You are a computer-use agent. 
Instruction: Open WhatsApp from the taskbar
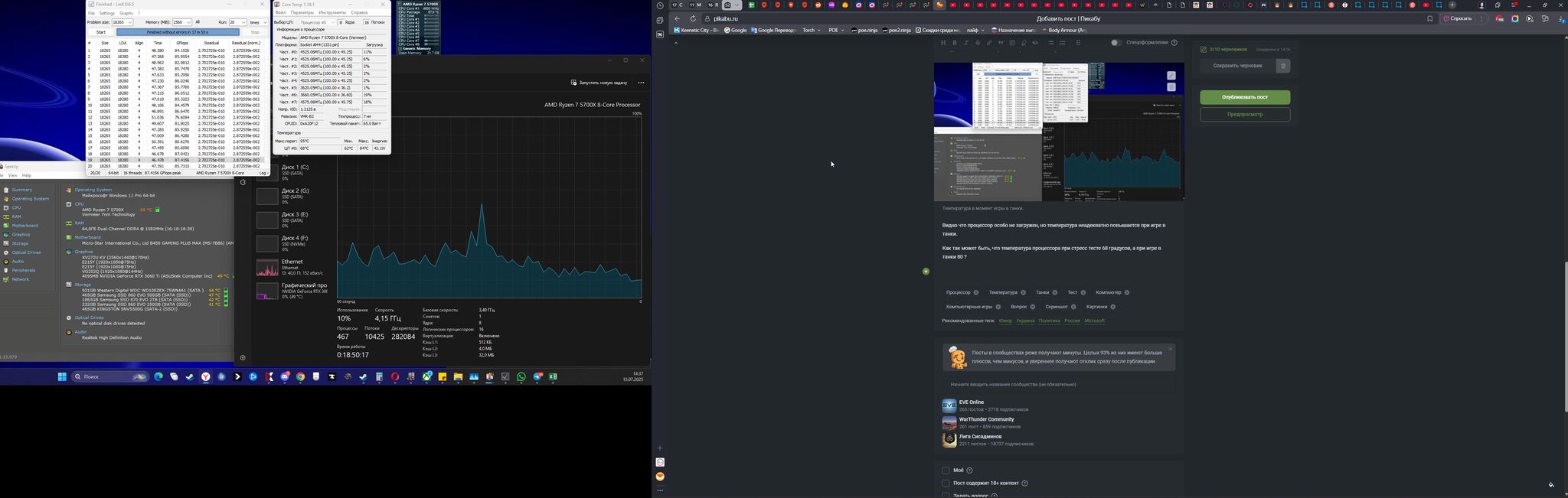click(x=521, y=377)
